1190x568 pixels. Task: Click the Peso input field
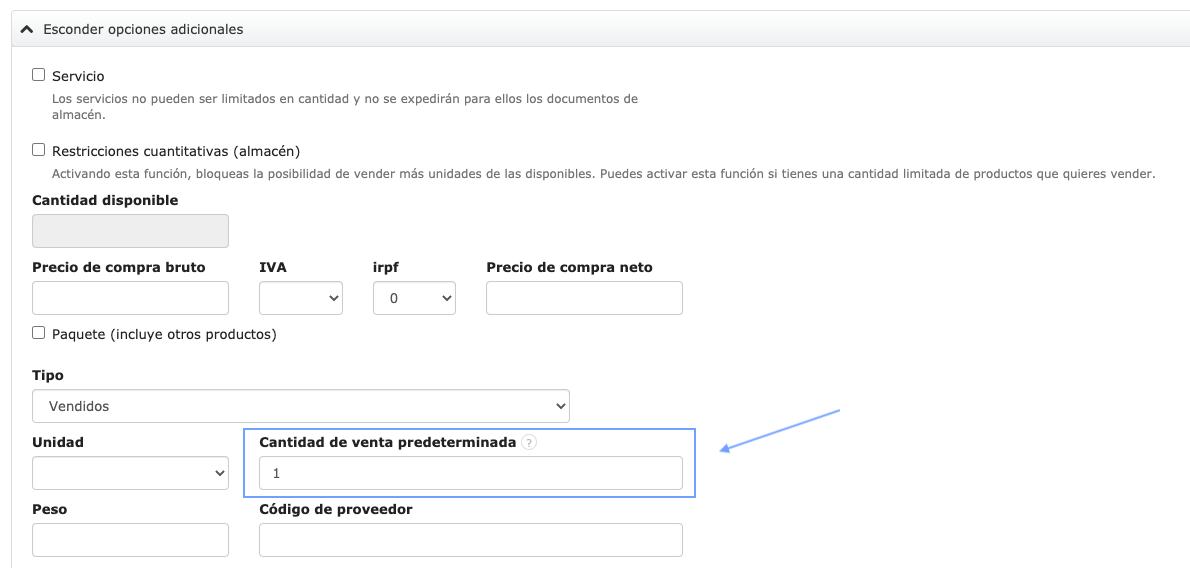click(130, 540)
